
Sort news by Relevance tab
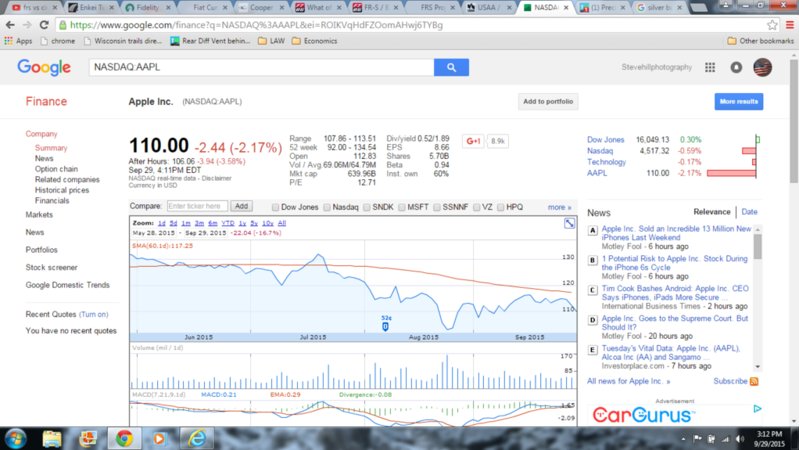coord(711,211)
